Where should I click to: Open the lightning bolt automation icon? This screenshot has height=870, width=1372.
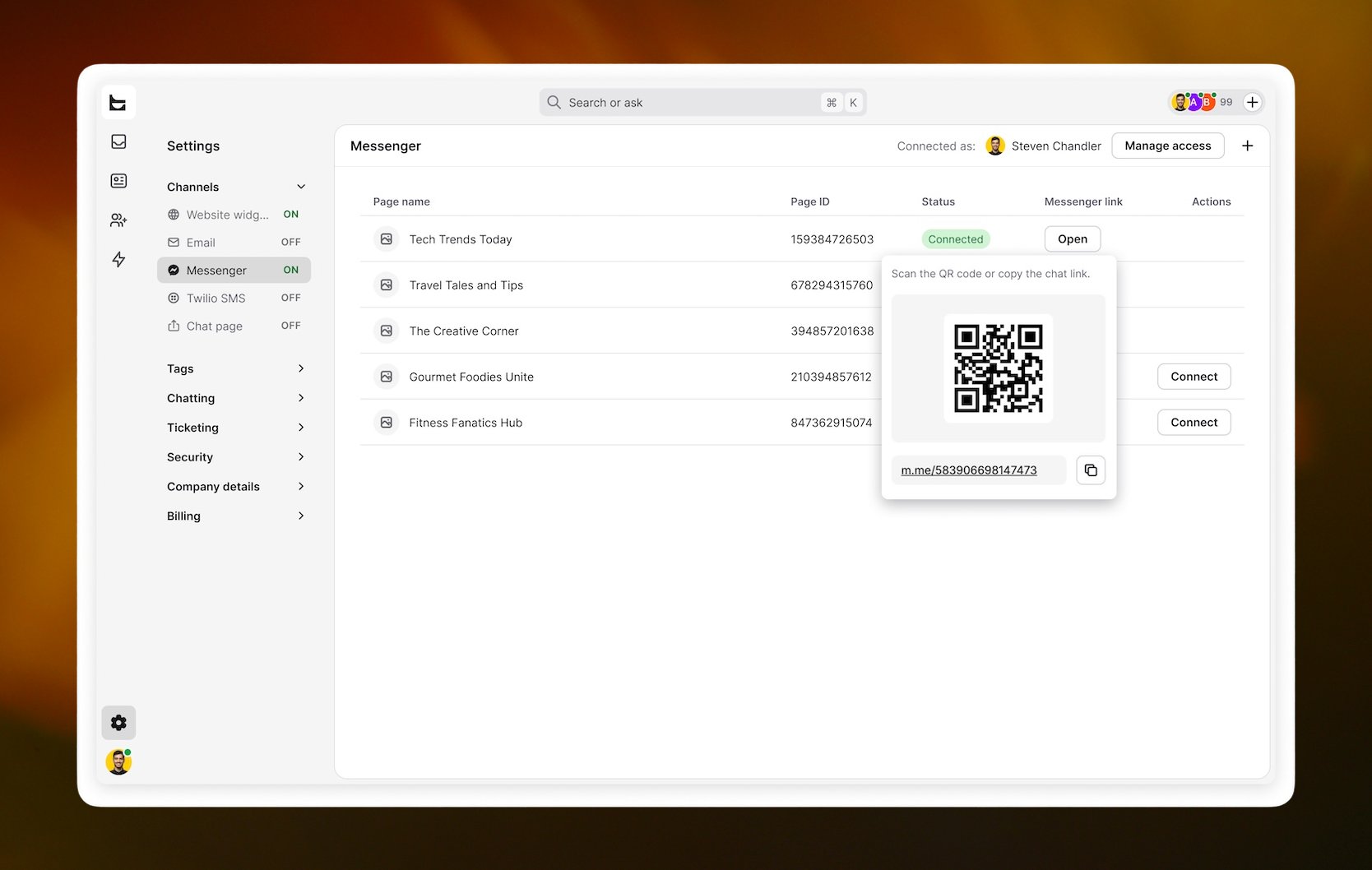(118, 260)
